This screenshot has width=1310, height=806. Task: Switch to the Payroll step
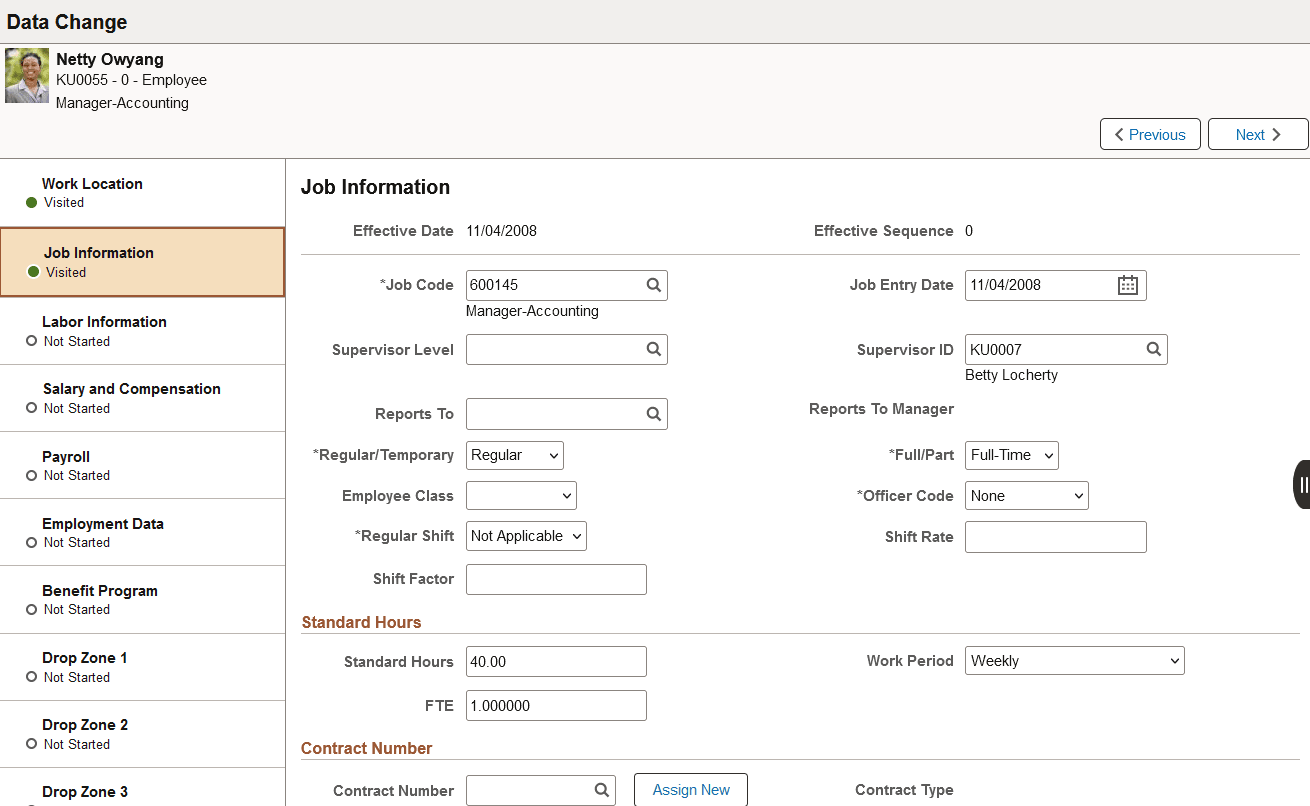click(143, 465)
